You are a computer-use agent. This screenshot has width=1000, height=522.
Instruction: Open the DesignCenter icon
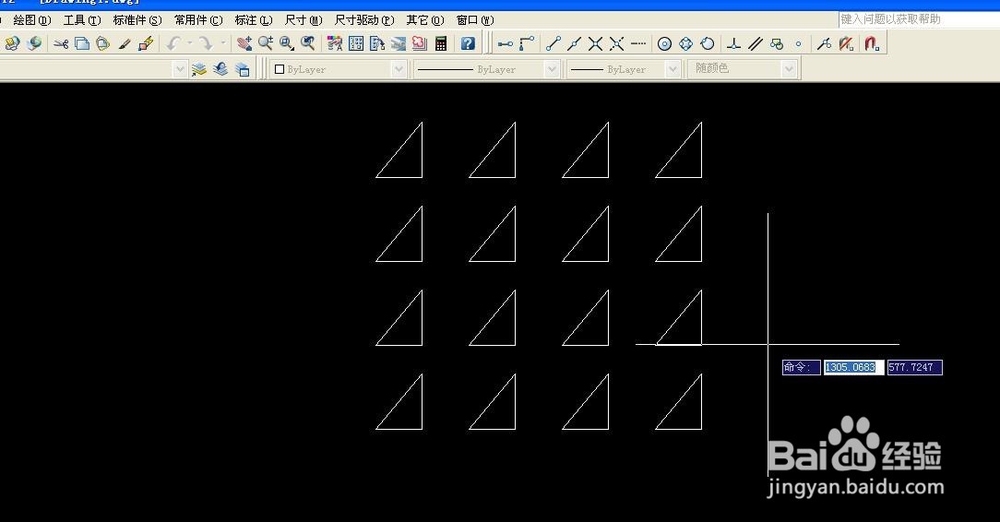356,43
